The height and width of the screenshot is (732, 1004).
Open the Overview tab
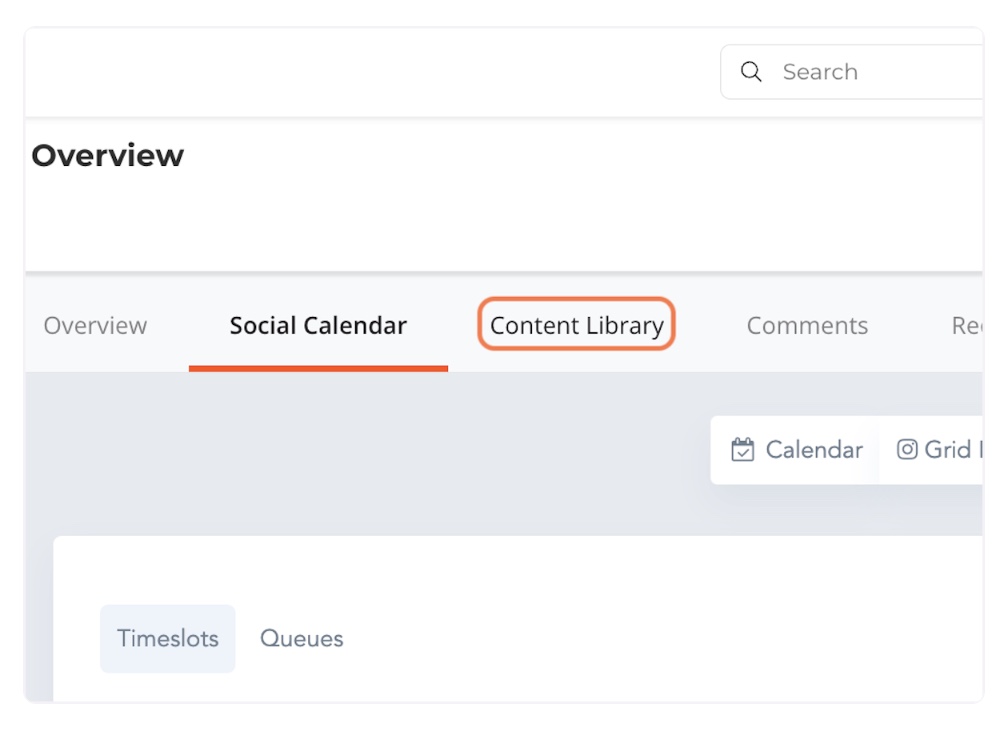95,326
